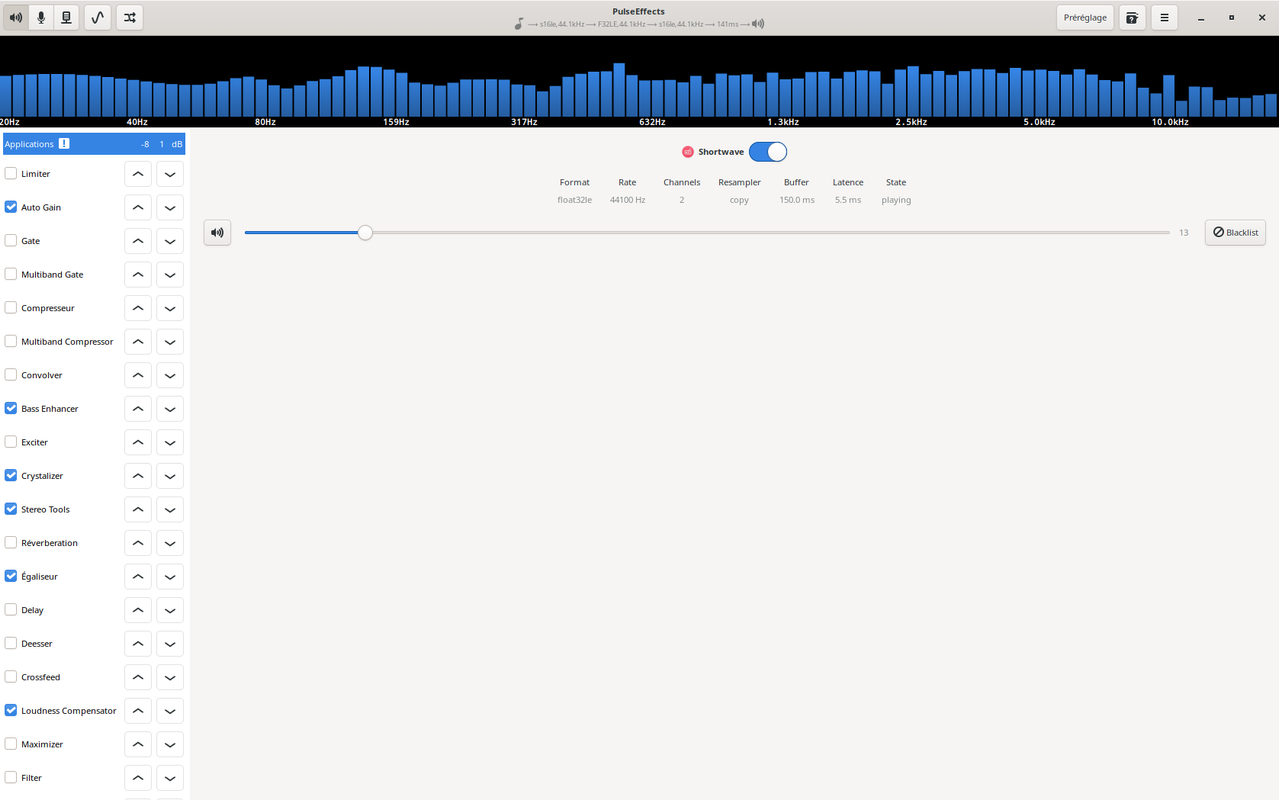This screenshot has height=800, width=1279.
Task: Move Filter plugin up
Action: [138, 778]
